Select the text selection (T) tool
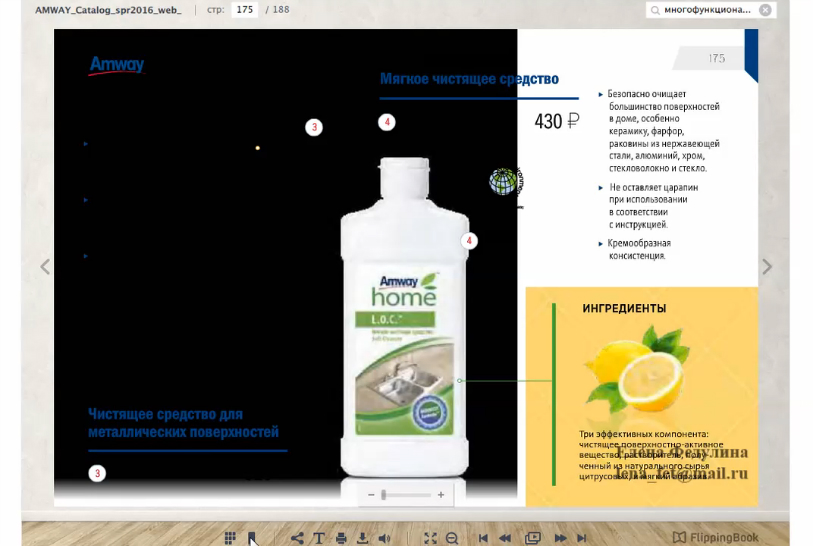Image resolution: width=813 pixels, height=546 pixels. pos(319,538)
